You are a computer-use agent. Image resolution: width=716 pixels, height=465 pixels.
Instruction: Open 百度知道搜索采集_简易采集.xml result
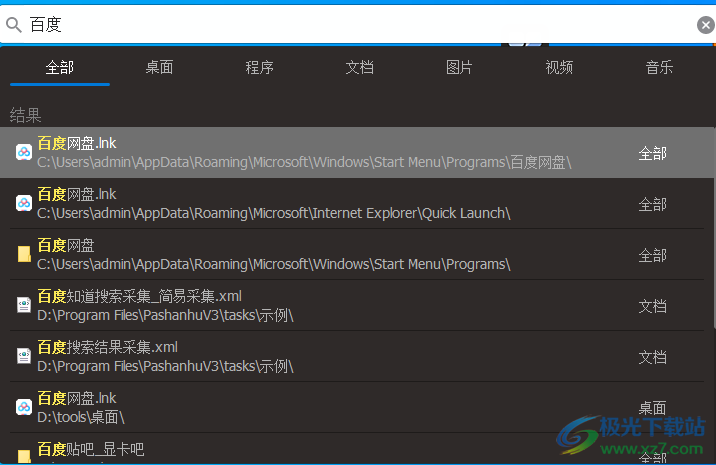pos(357,305)
